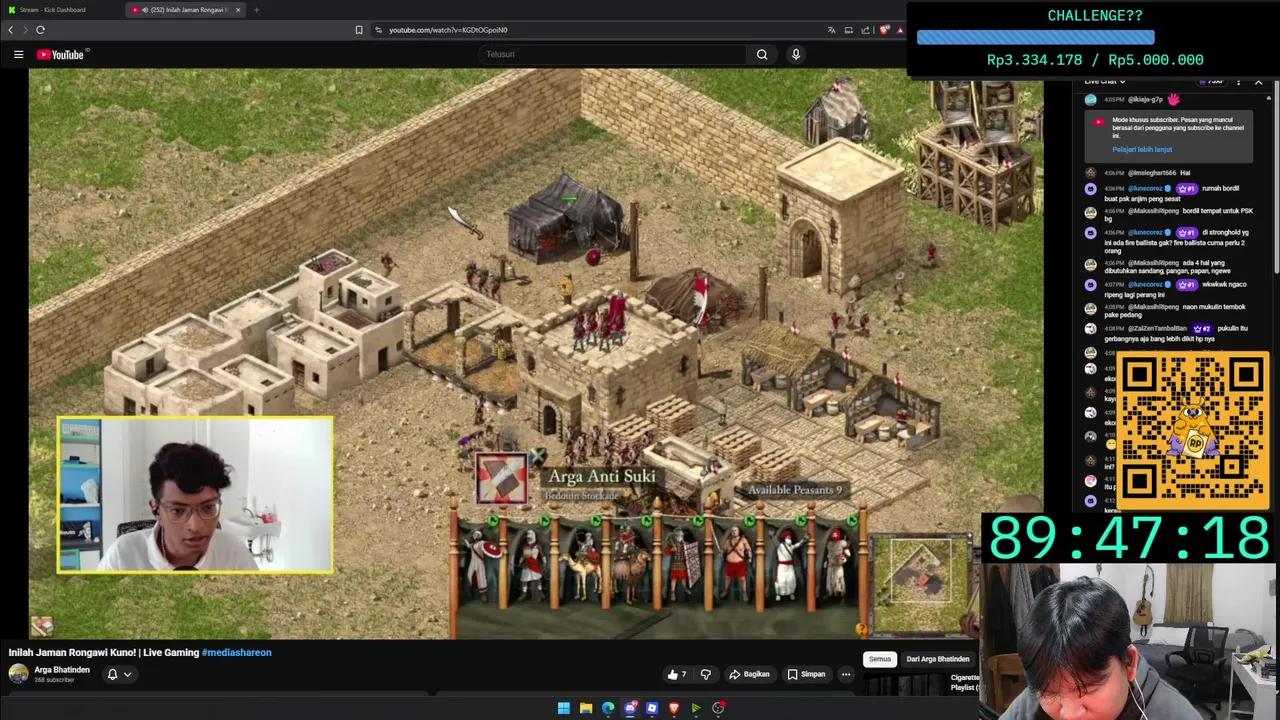Recruit the heavy camel lancer unit

(630, 565)
